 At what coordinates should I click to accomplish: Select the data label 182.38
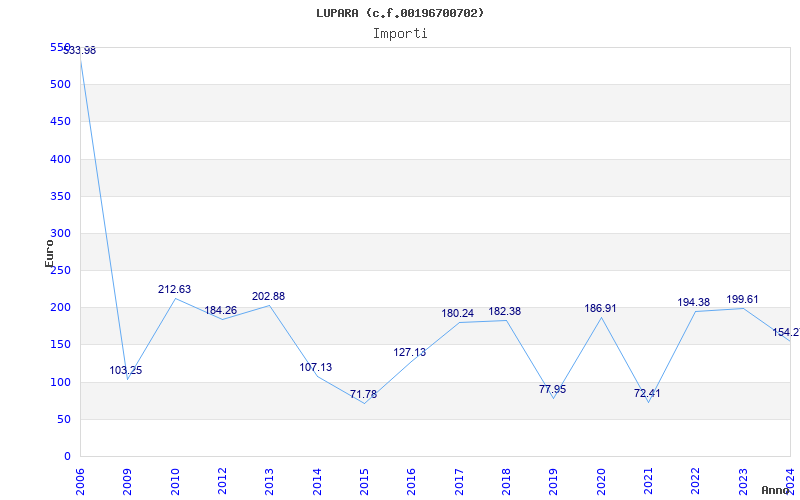505,311
